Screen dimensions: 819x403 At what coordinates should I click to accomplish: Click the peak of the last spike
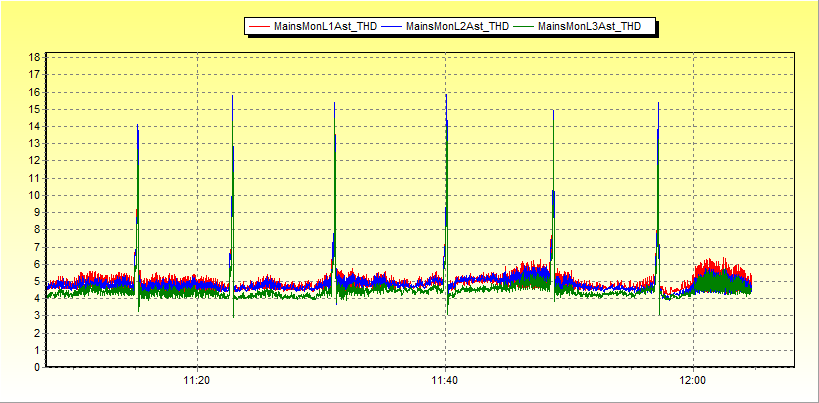click(658, 104)
